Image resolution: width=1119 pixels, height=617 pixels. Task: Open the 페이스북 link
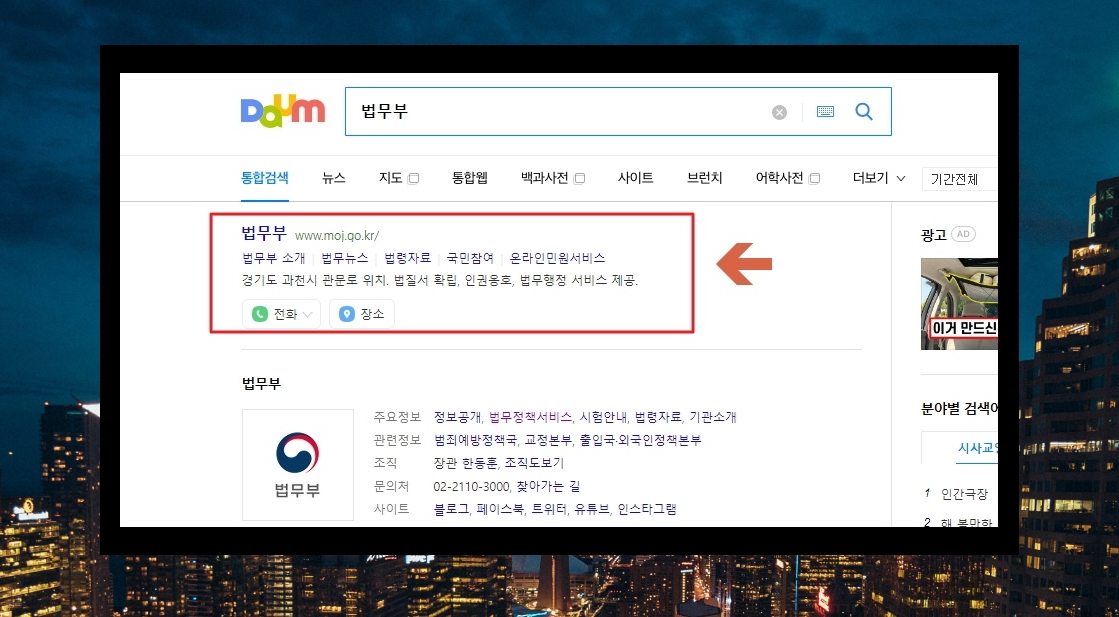tap(500, 509)
